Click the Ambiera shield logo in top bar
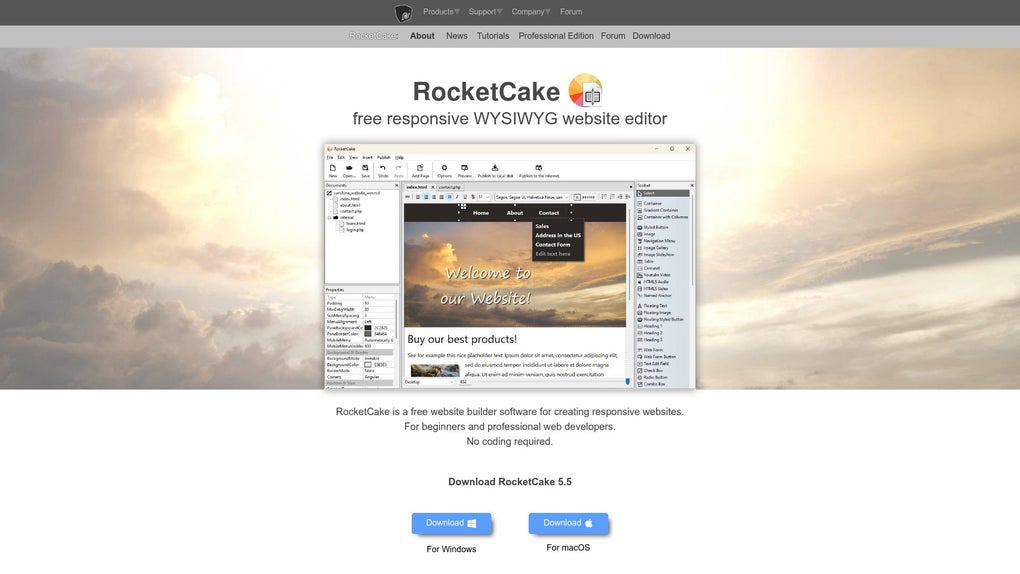 (x=403, y=12)
